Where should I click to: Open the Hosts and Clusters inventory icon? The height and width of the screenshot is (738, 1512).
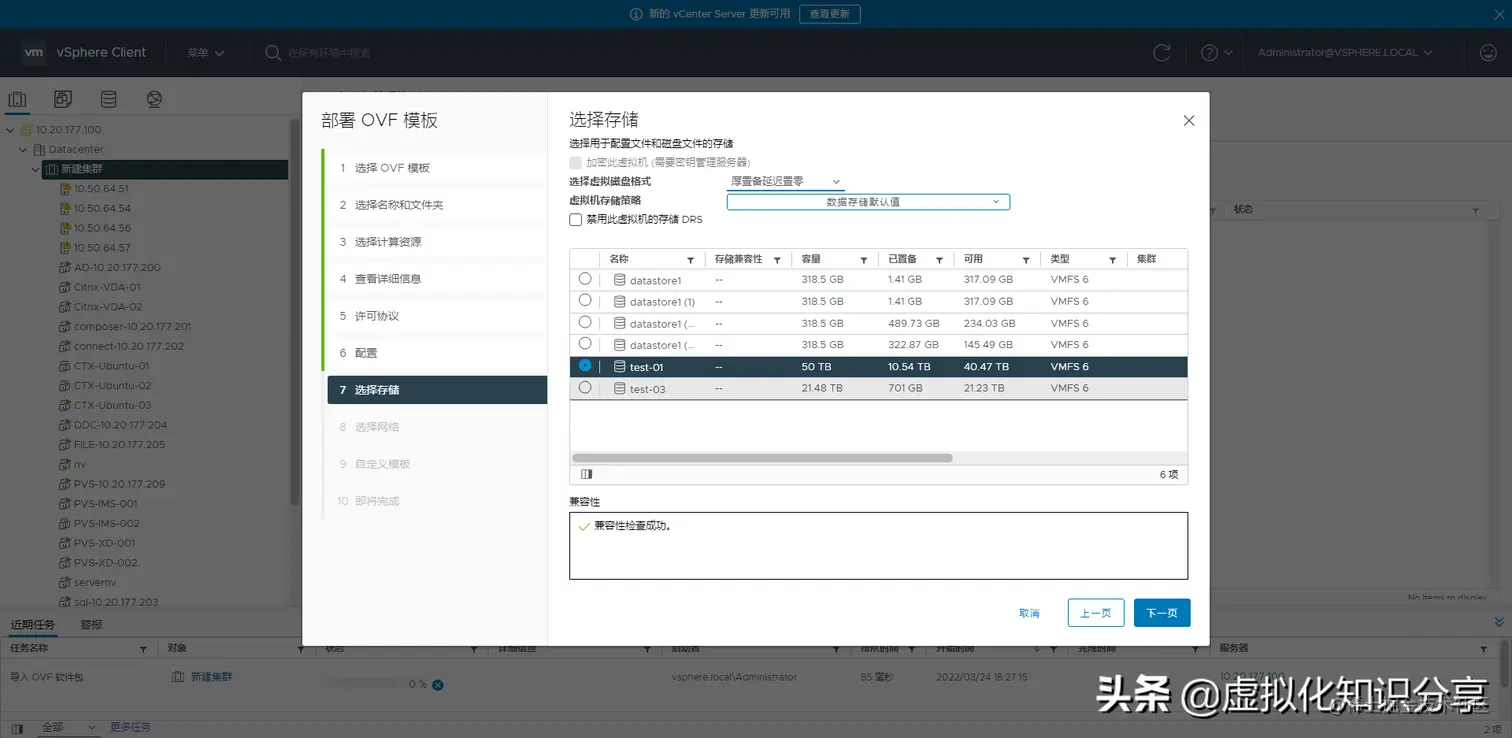click(16, 98)
